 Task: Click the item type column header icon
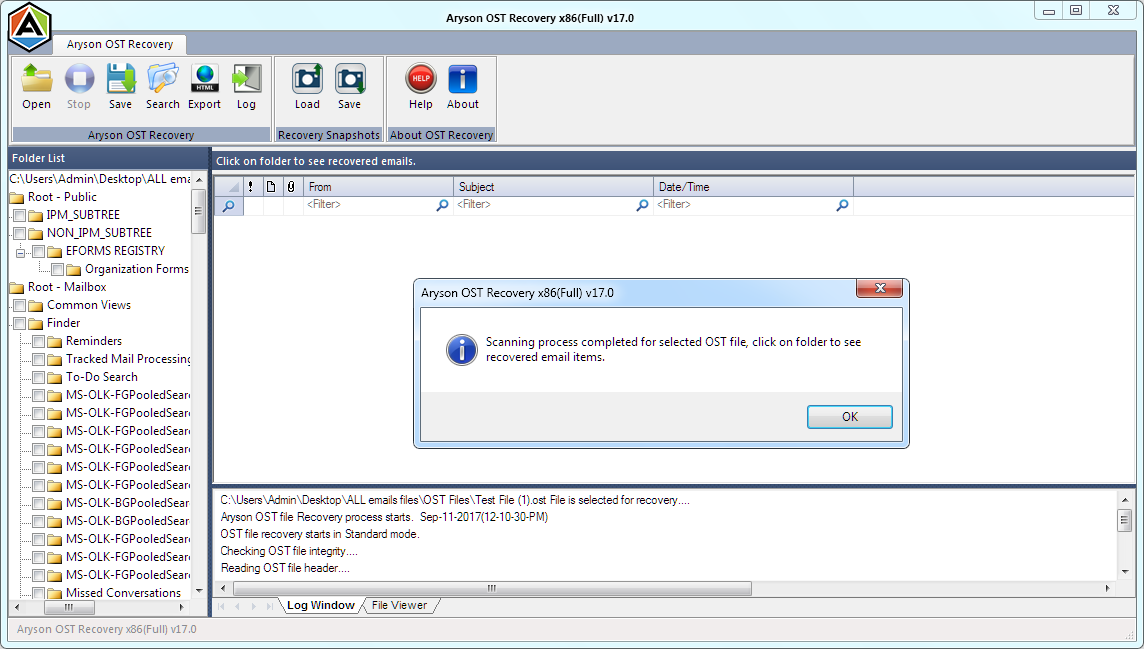[271, 187]
